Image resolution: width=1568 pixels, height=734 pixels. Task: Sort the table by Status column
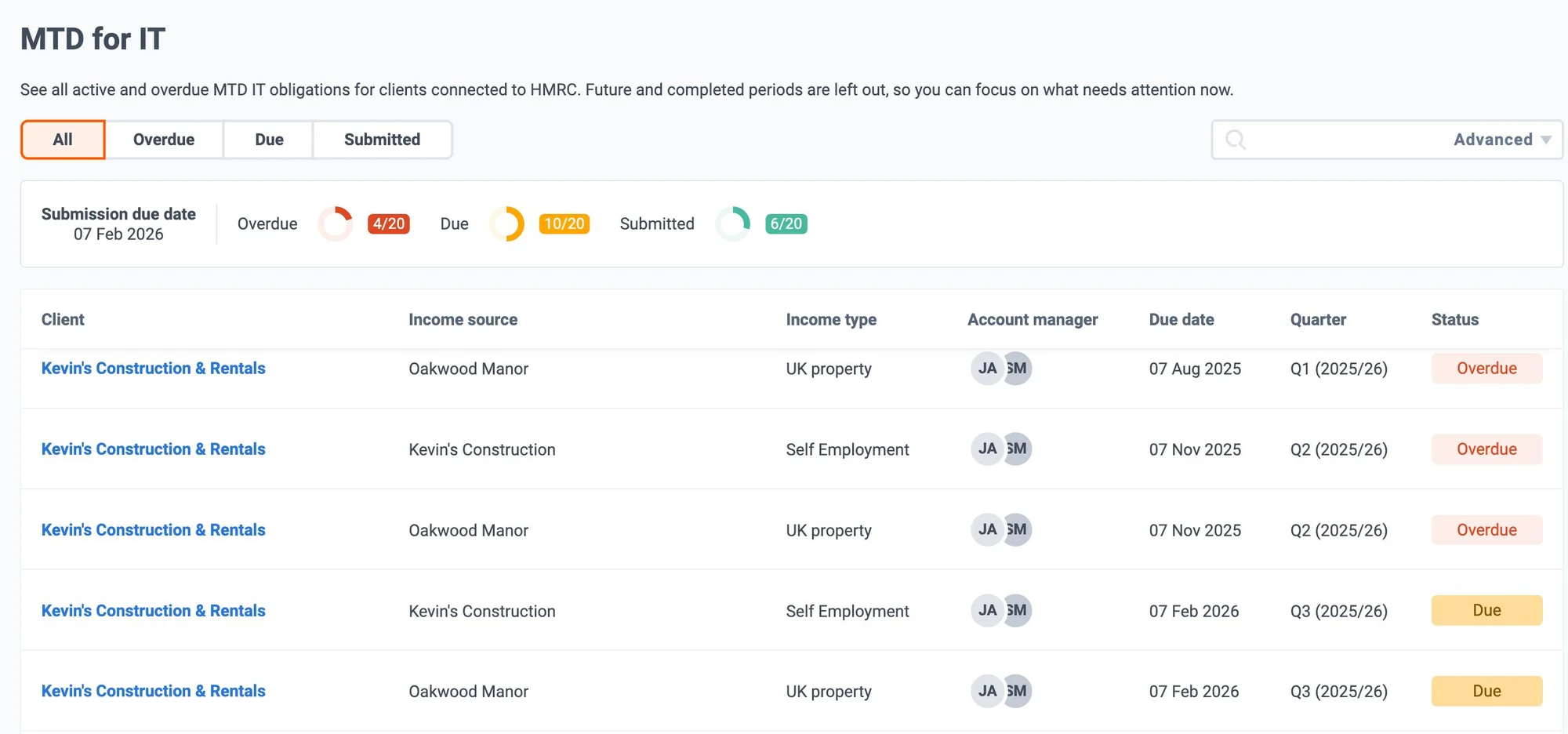[x=1454, y=319]
